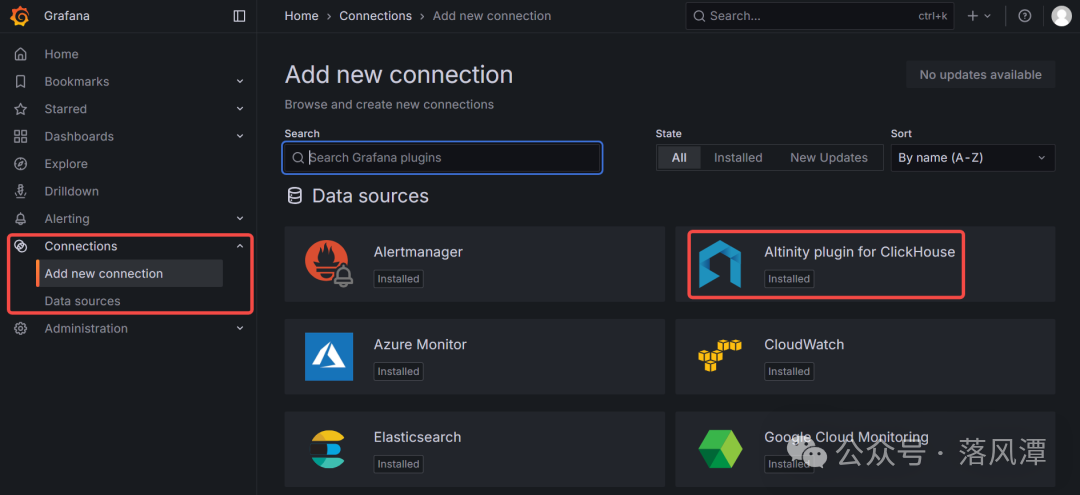This screenshot has width=1080, height=495.
Task: Open the Elasticsearch card title
Action: click(417, 437)
